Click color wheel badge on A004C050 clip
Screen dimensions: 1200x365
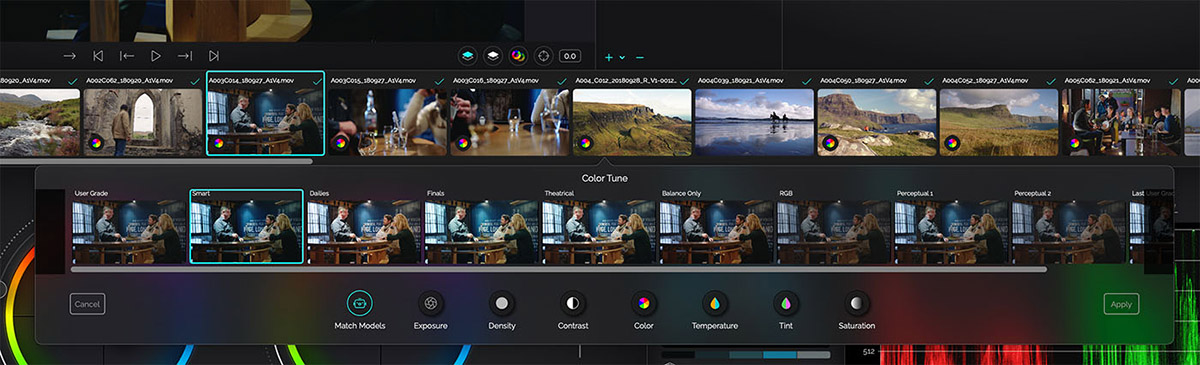click(x=831, y=143)
